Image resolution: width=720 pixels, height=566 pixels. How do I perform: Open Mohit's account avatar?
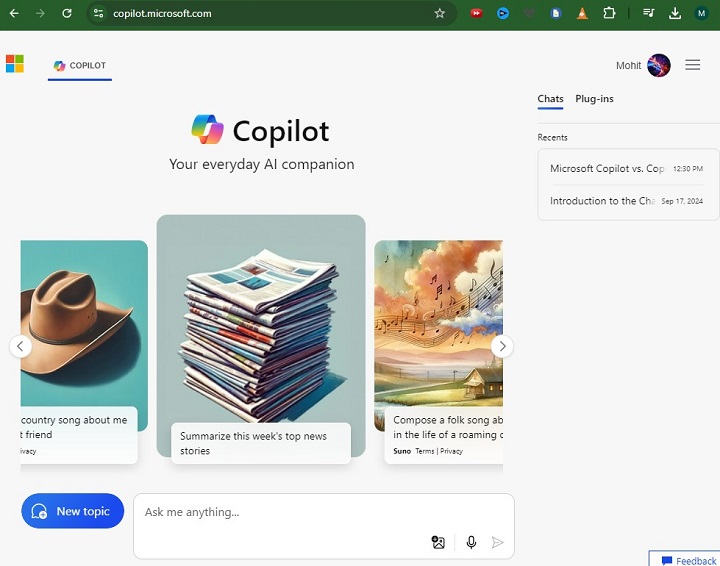658,65
